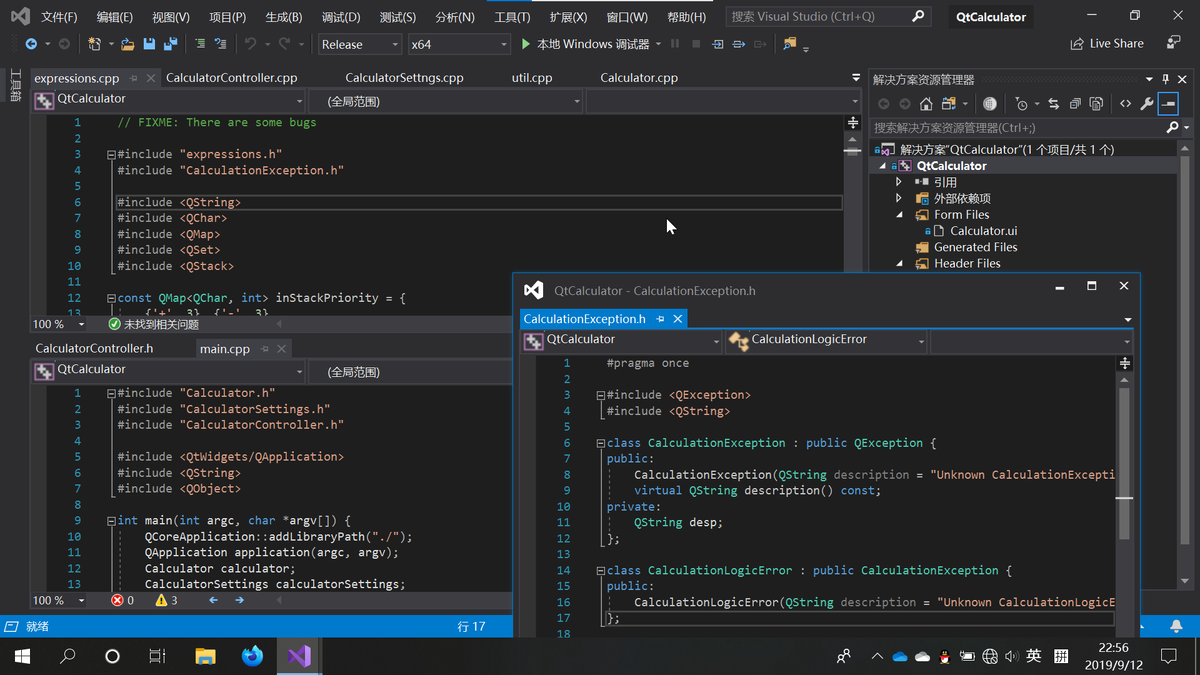1200x675 pixels.
Task: Click the Home icon in Solution Explorer
Action: 926,104
